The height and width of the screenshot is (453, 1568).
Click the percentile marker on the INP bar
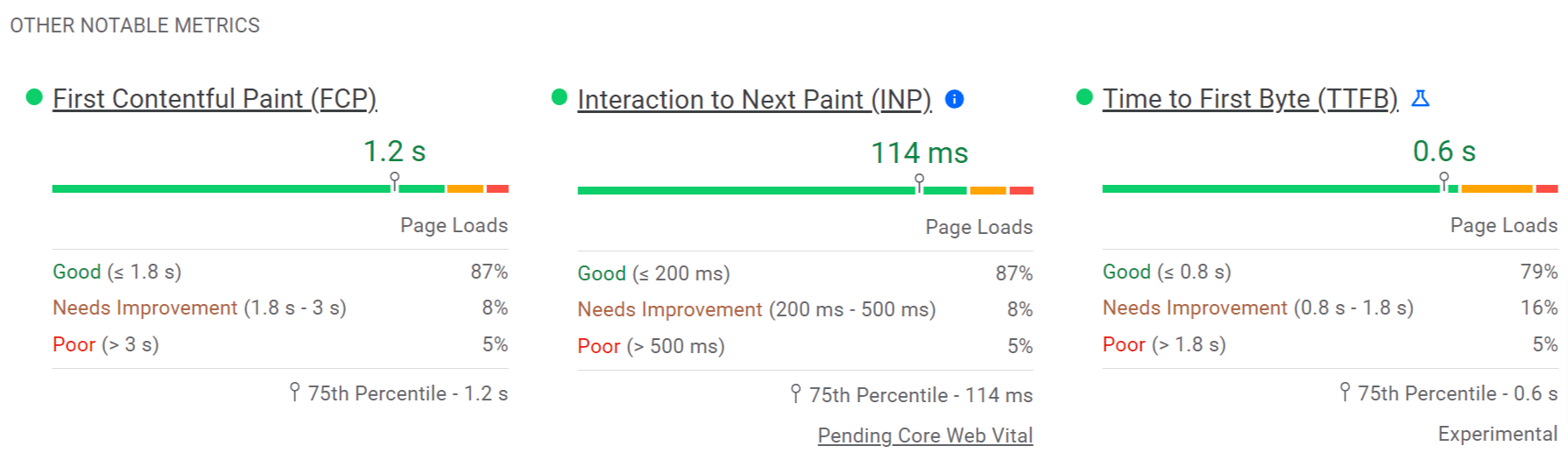pyautogui.click(x=919, y=181)
